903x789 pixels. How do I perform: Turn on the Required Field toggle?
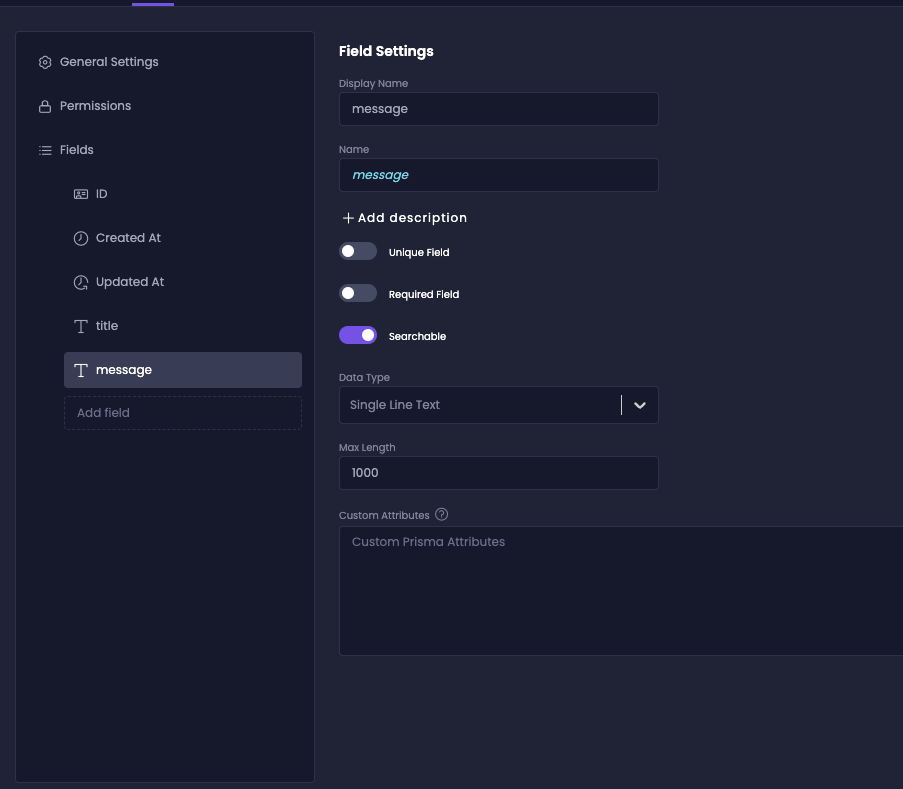point(358,293)
